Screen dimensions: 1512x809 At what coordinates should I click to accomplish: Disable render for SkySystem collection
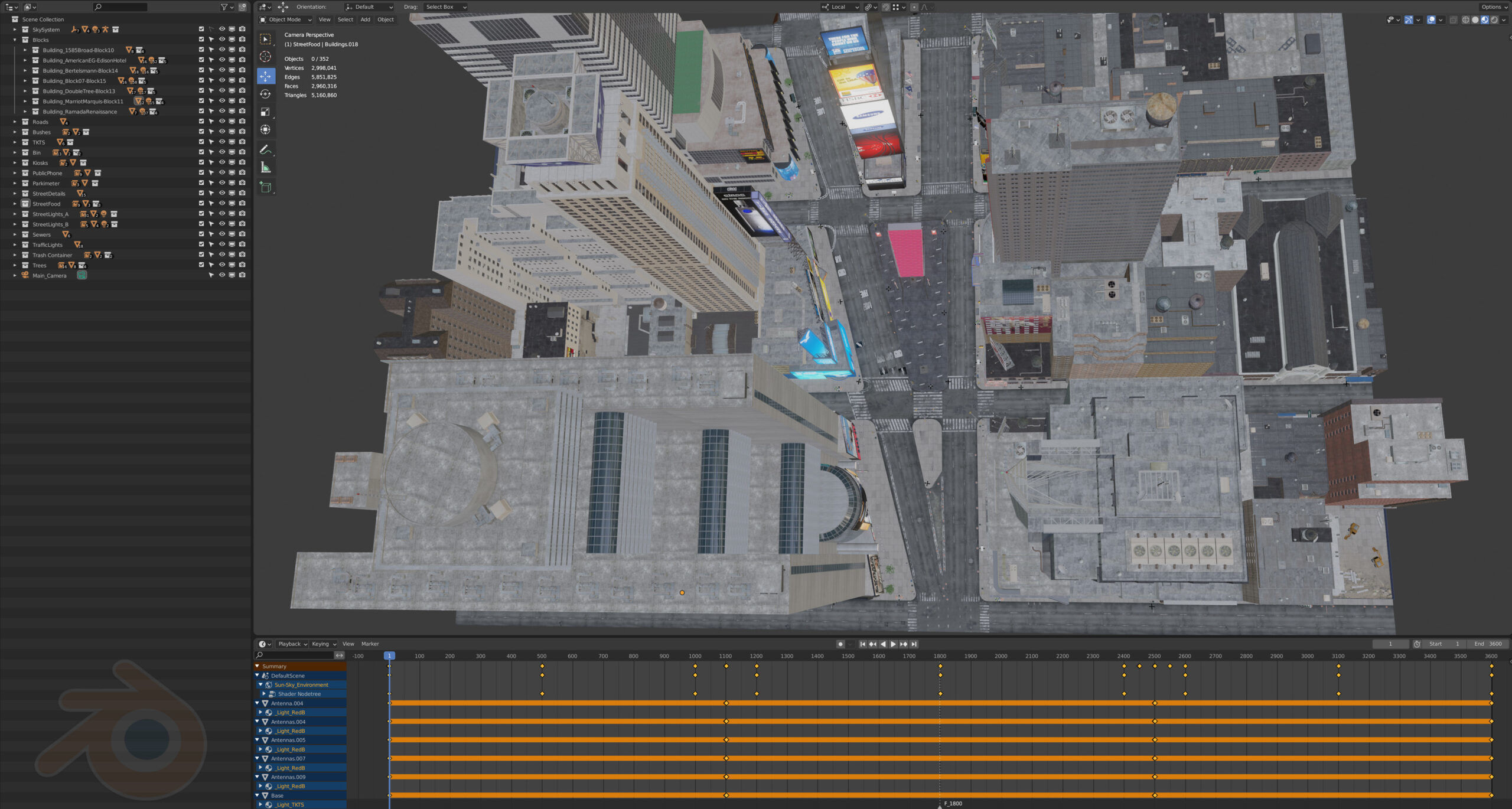[242, 29]
